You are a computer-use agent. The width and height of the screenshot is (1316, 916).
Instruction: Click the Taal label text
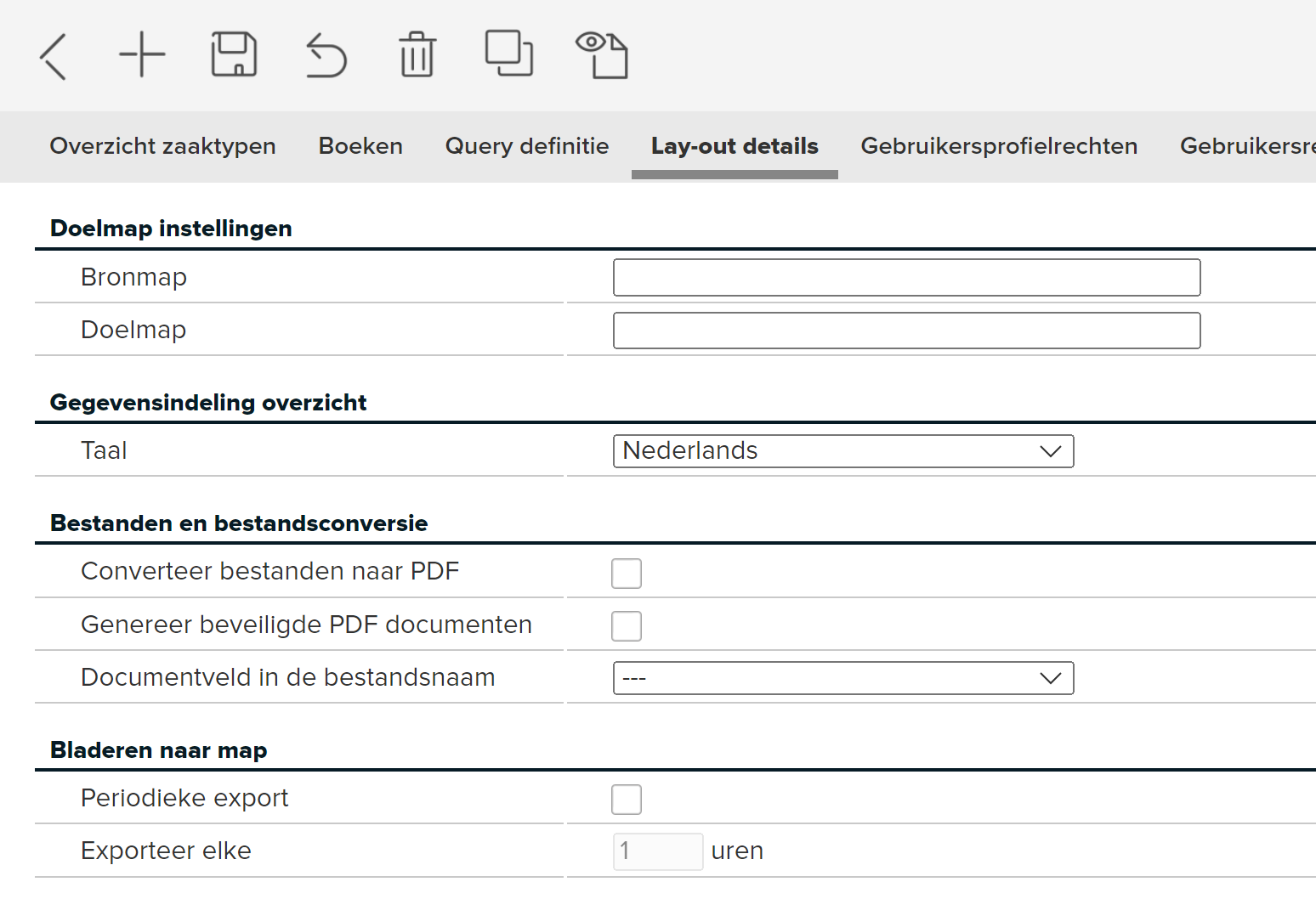[x=104, y=450]
